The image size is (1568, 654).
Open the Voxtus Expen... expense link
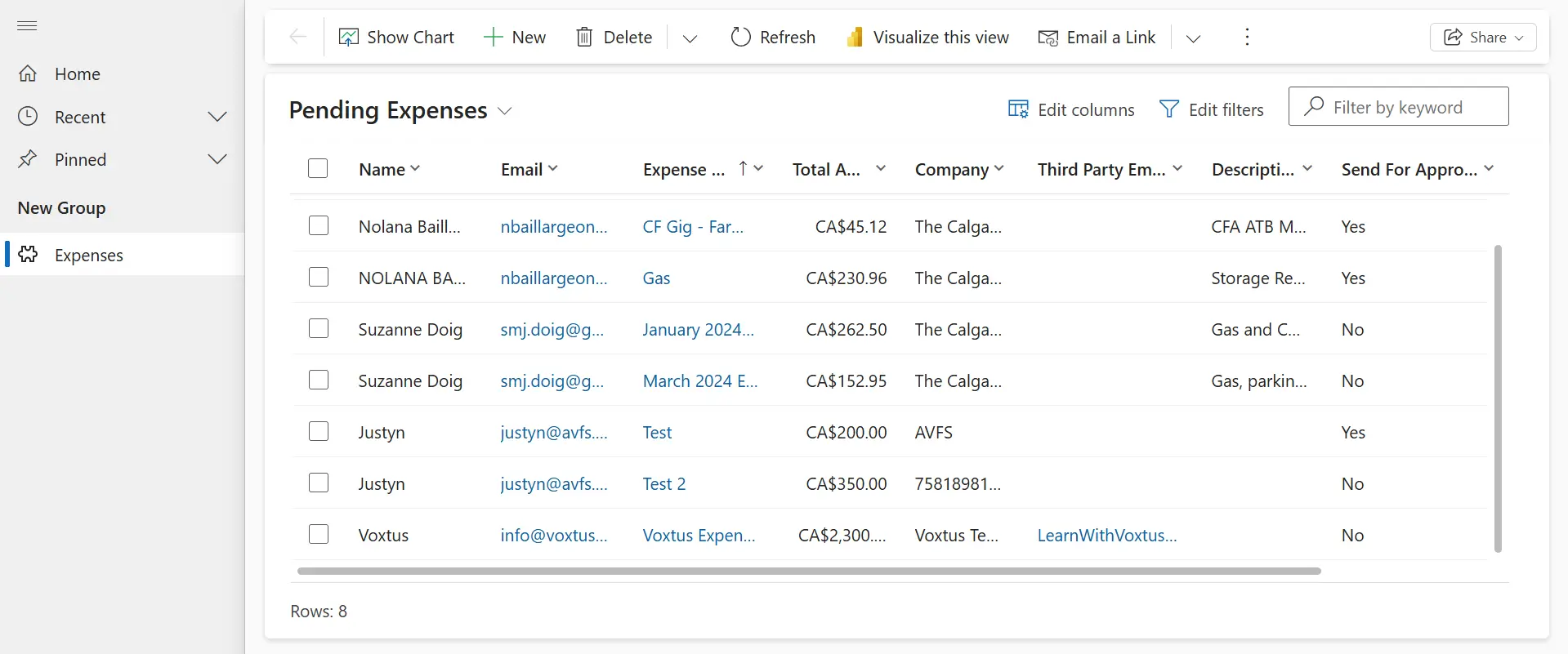pyautogui.click(x=699, y=536)
